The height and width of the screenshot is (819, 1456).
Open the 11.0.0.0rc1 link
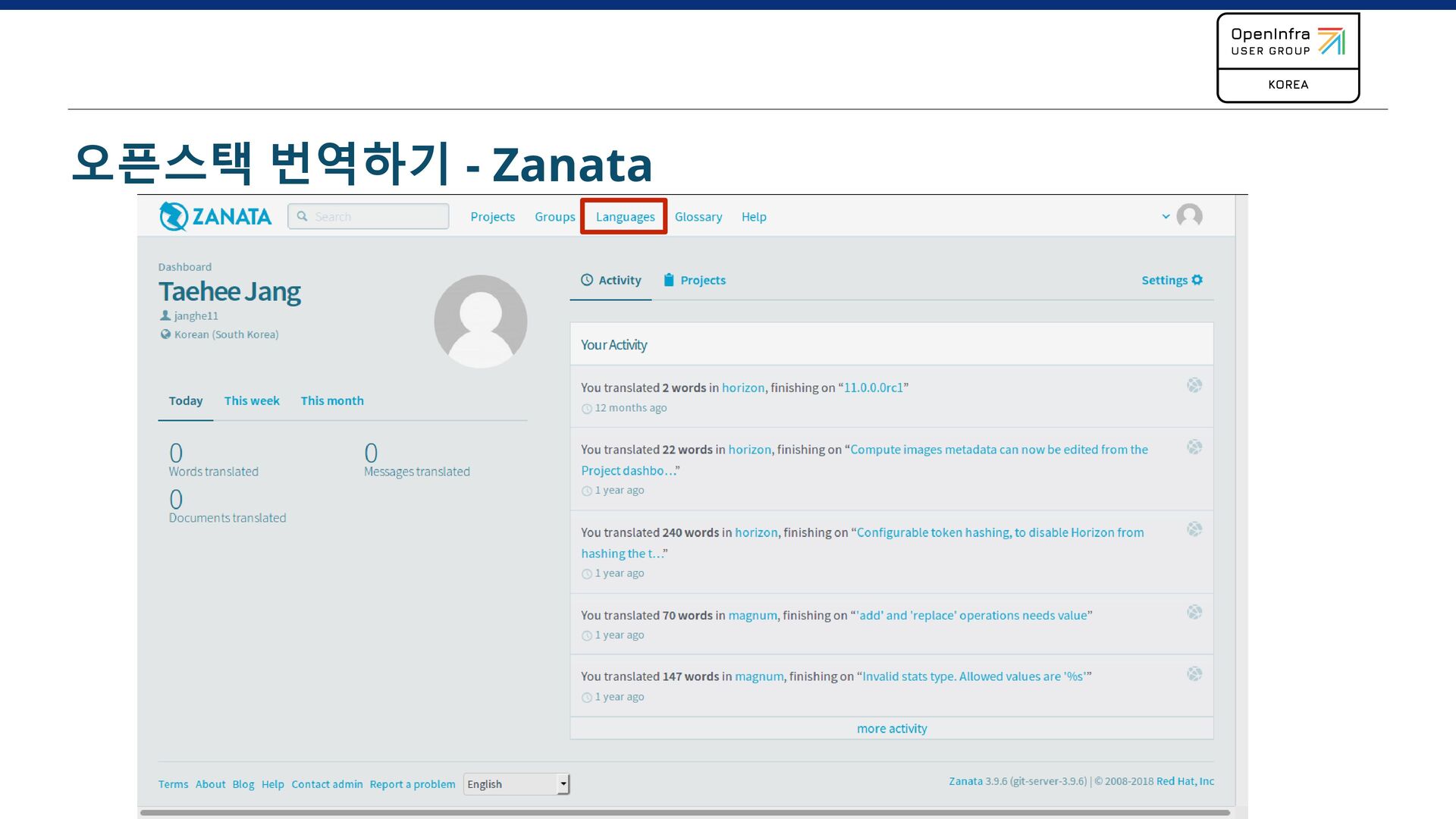(x=874, y=388)
